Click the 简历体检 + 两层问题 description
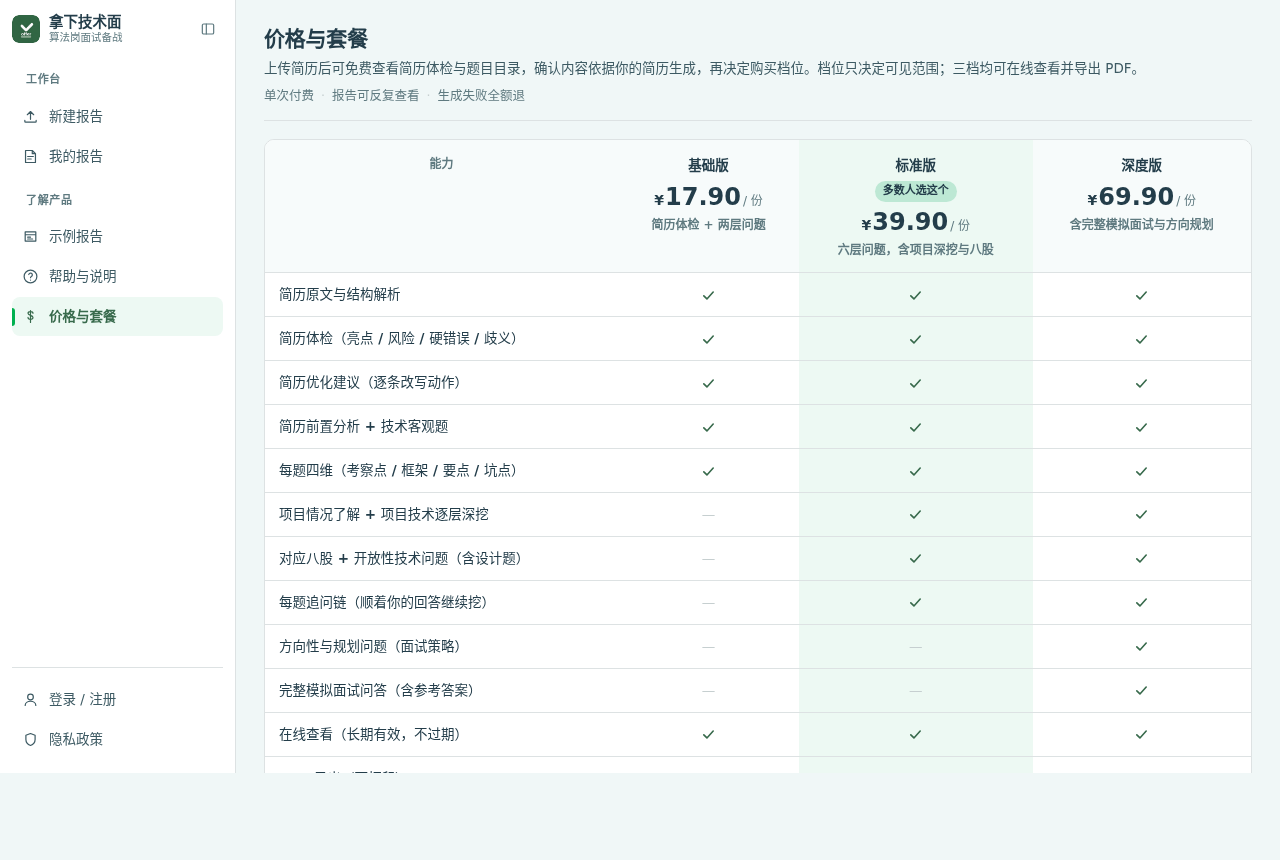This screenshot has width=1280, height=860. click(708, 225)
